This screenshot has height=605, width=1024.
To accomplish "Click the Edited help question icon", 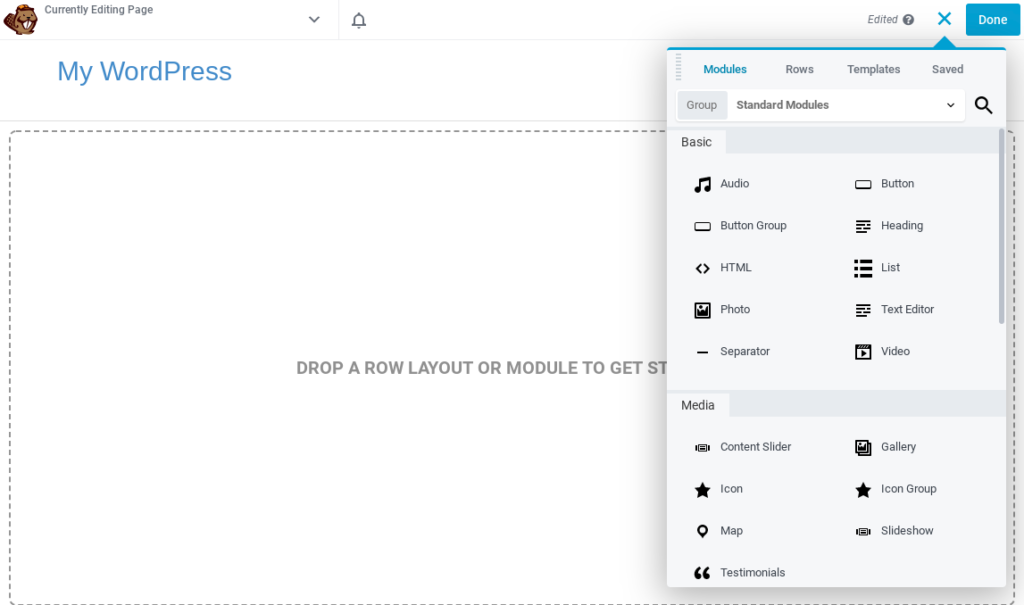I will (x=908, y=20).
